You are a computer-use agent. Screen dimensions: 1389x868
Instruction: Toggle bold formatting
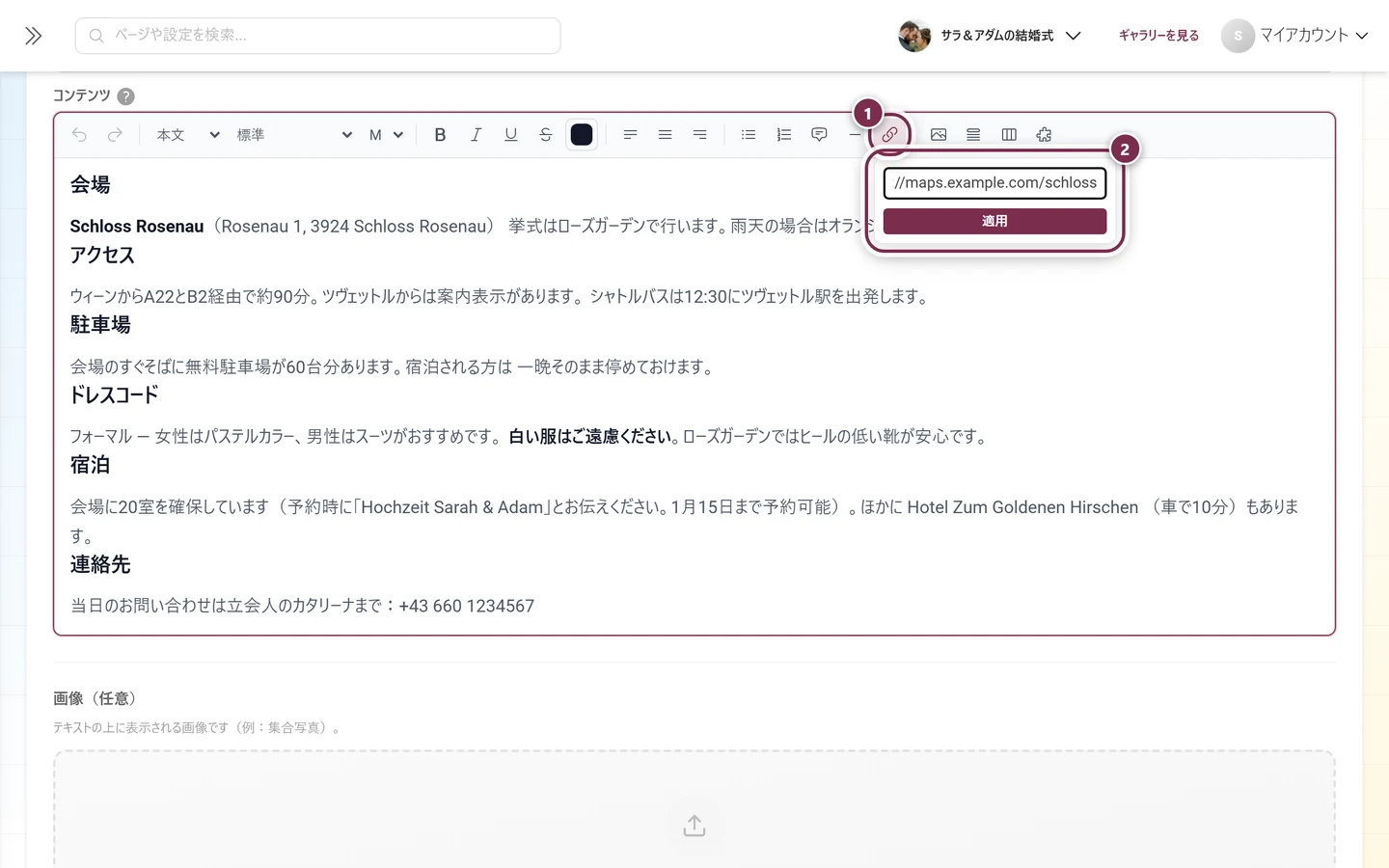440,135
